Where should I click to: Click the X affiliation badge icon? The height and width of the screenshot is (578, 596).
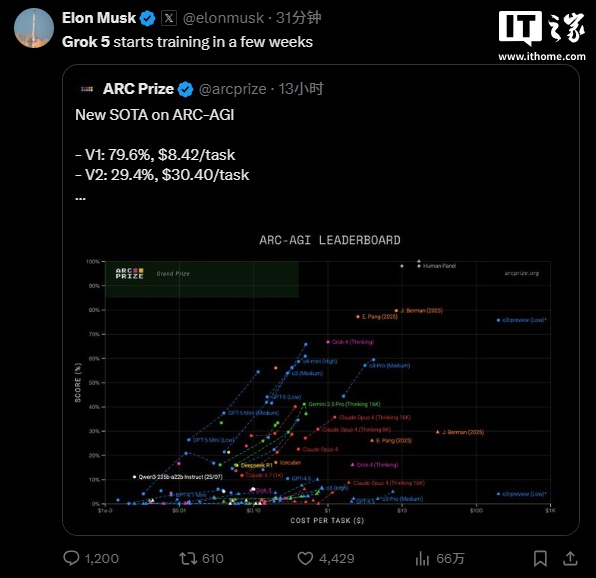point(169,18)
